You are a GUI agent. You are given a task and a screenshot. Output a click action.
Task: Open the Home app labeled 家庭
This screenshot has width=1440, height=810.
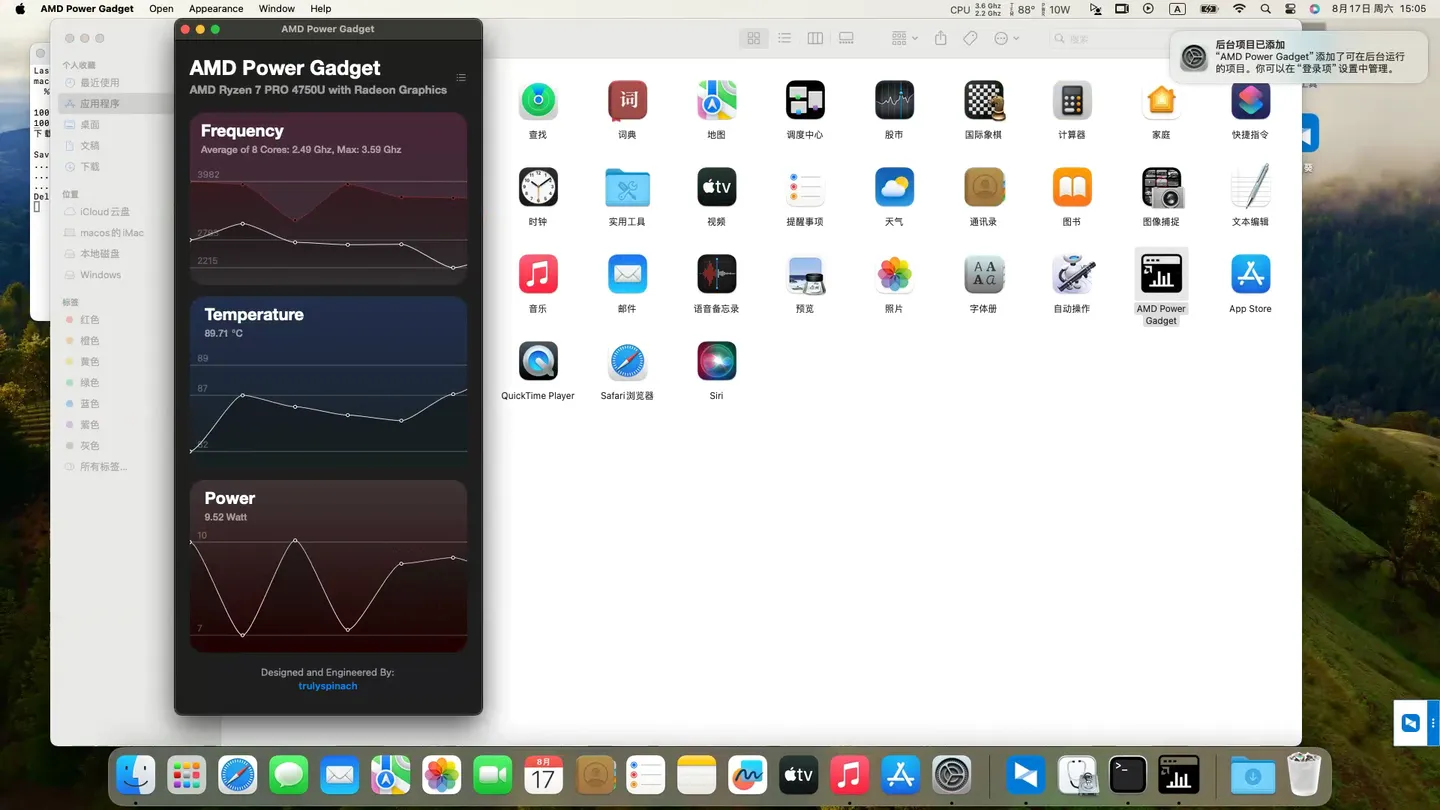(x=1161, y=100)
